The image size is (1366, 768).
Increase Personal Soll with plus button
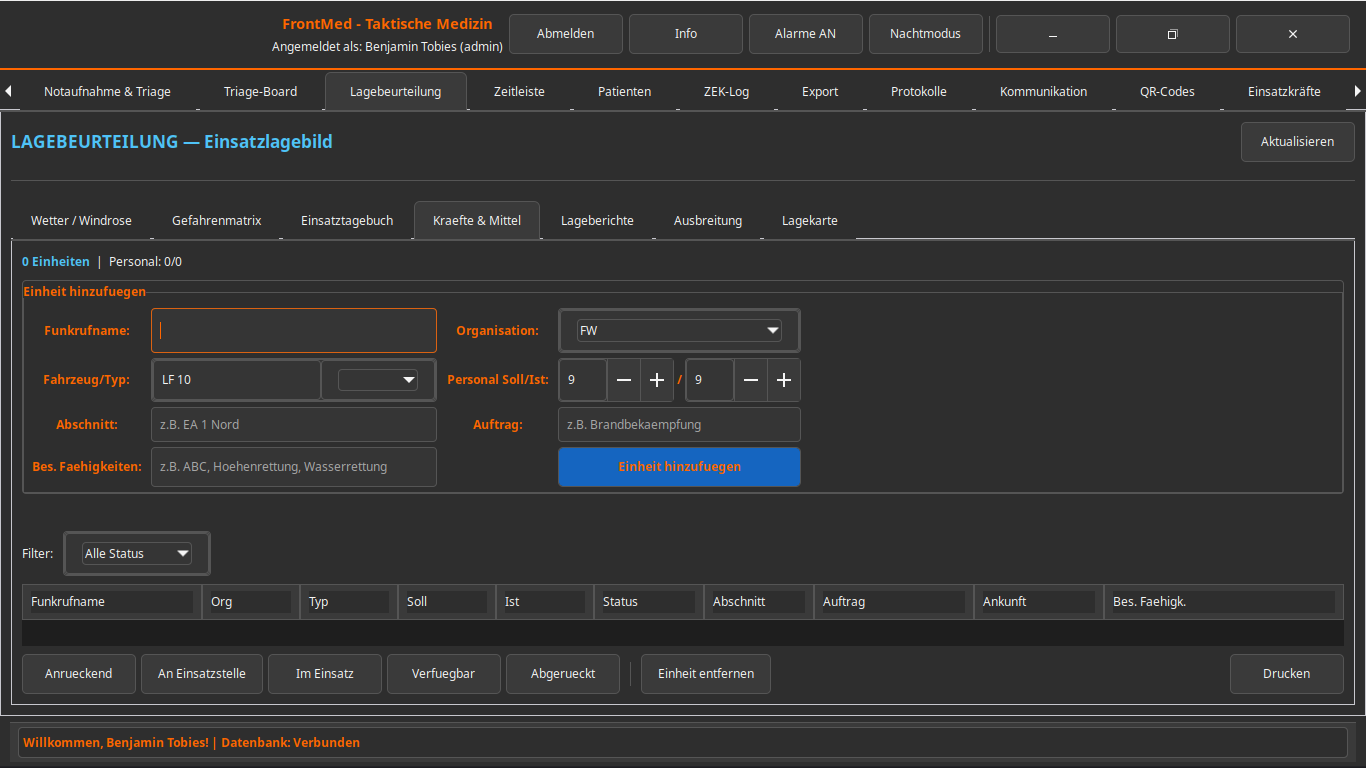coord(657,380)
